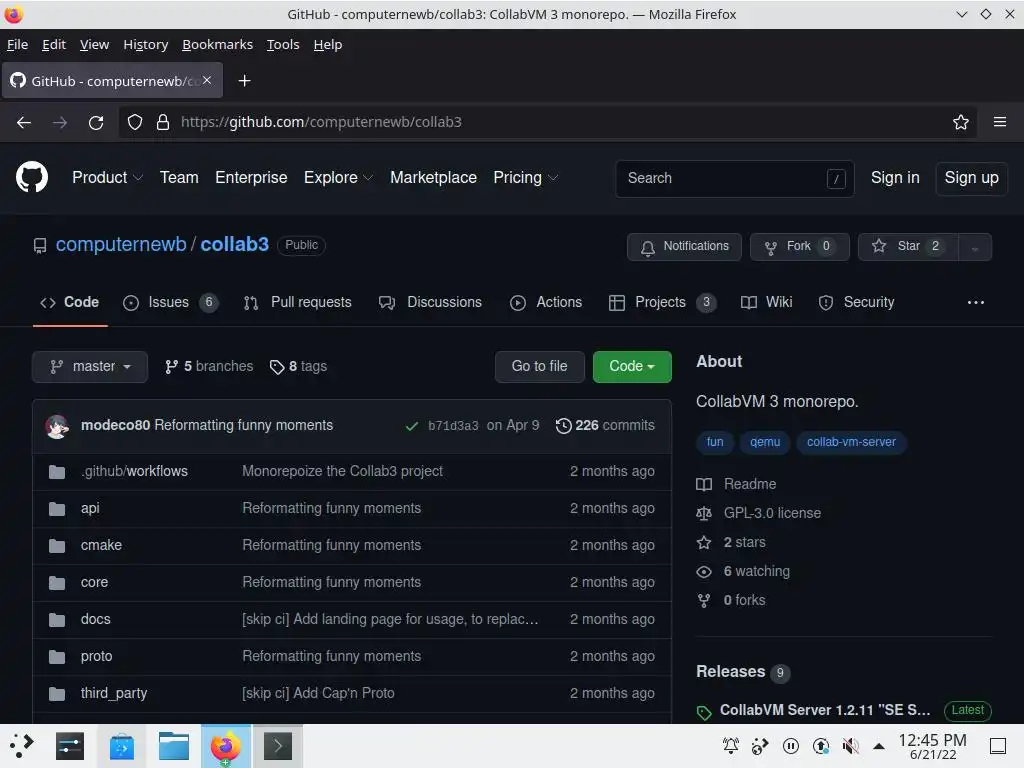The height and width of the screenshot is (768, 1024).
Task: Click the Sign up button
Action: [971, 178]
